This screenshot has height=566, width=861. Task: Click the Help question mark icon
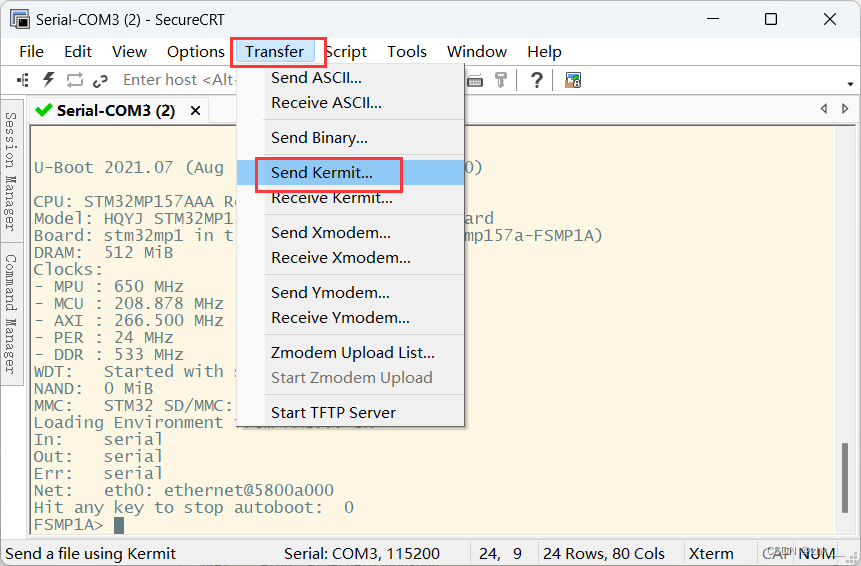(x=536, y=80)
